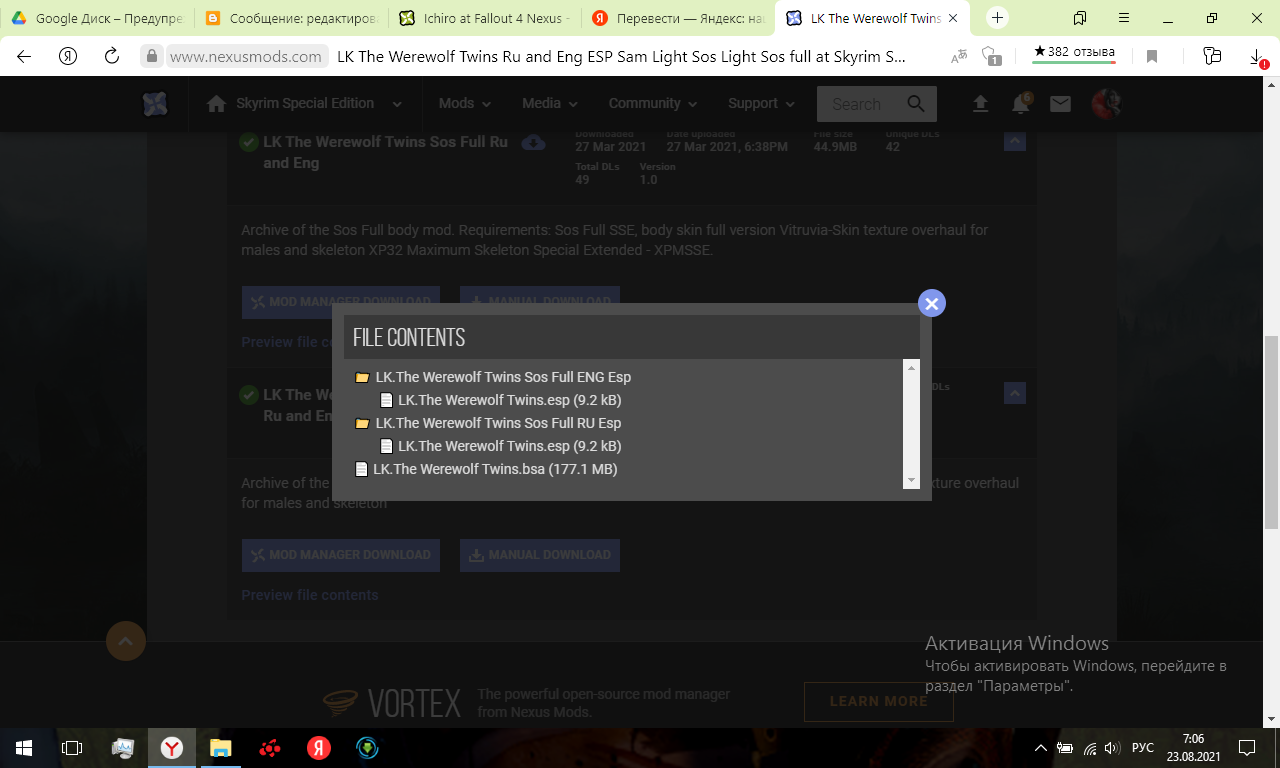Screen dimensions: 1280x768
Task: Switch to the Google Диск tab
Action: (98, 18)
